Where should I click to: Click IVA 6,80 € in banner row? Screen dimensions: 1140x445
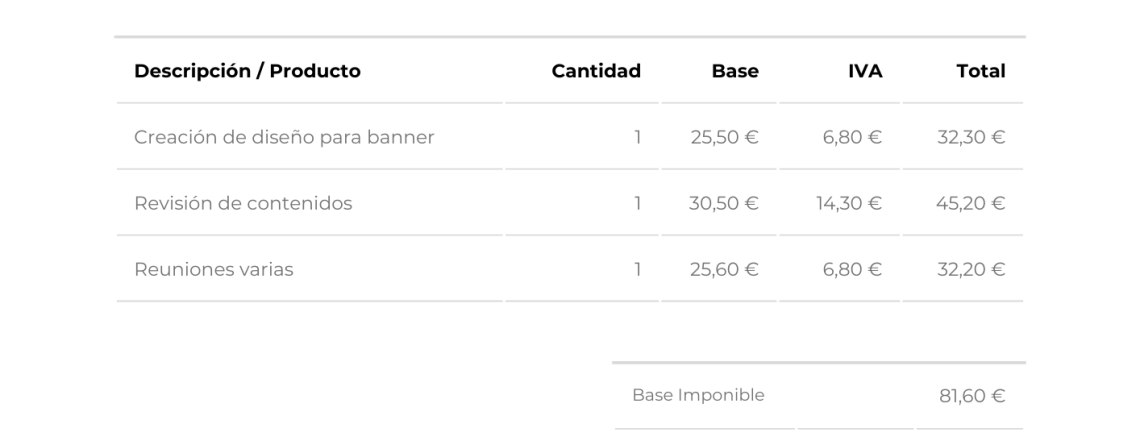click(853, 137)
